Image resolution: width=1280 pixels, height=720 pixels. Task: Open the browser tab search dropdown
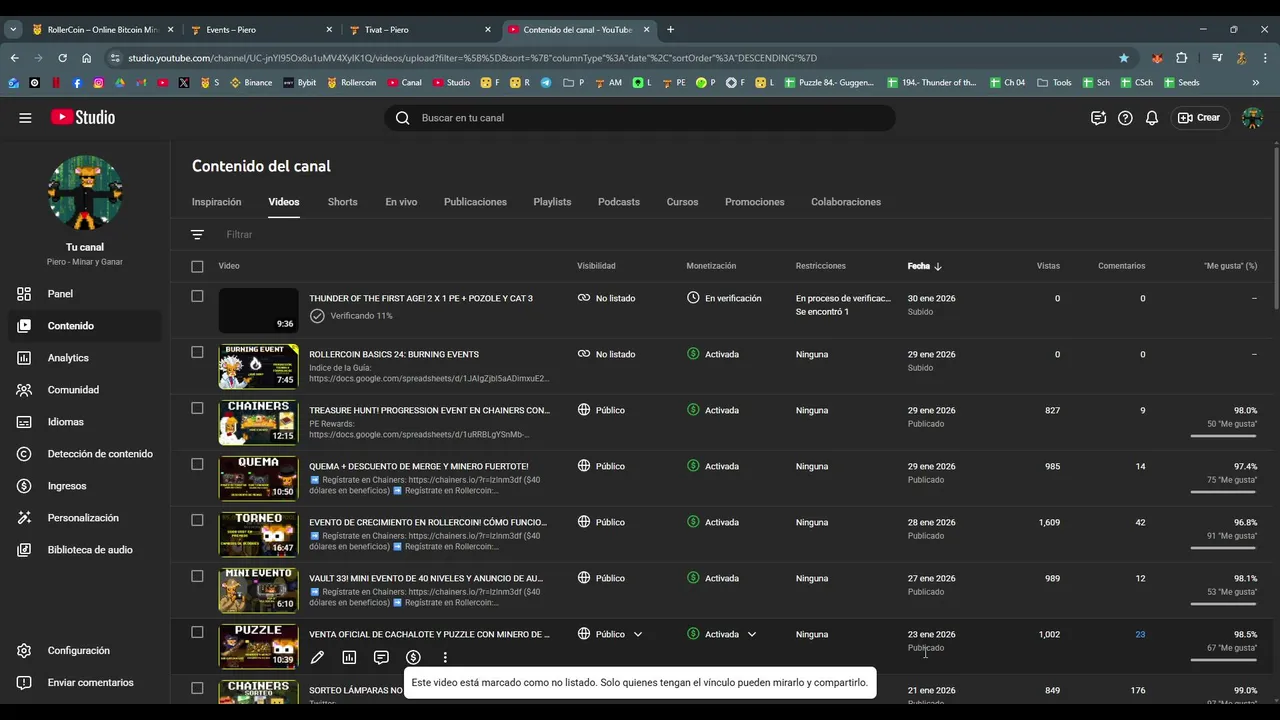click(x=13, y=30)
